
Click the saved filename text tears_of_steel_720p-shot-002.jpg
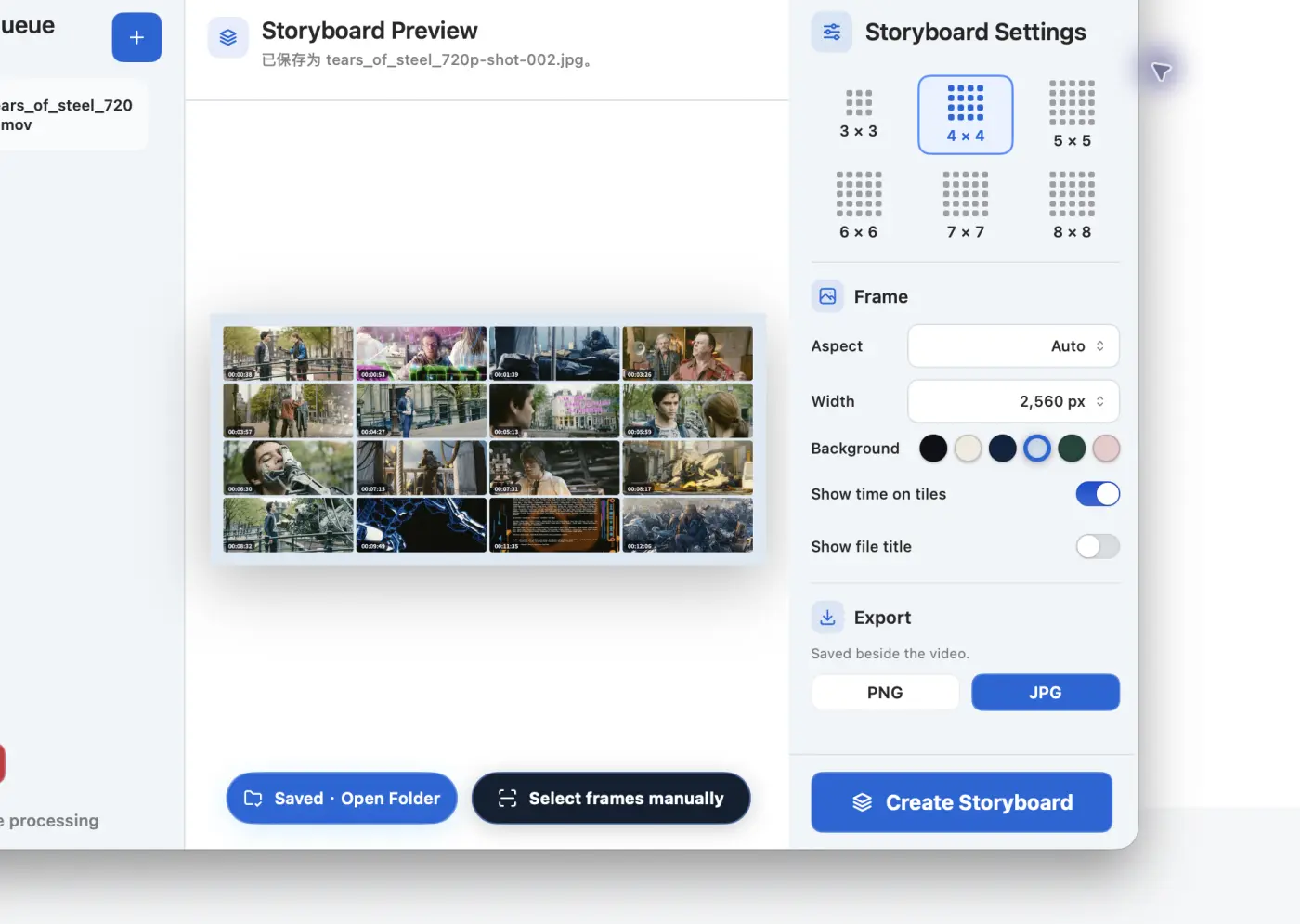click(x=455, y=60)
